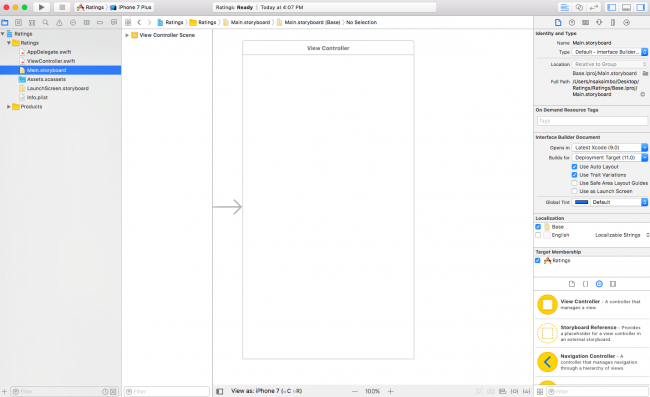The height and width of the screenshot is (397, 650).
Task: Switch to the Assistant editor
Action: click(580, 7)
